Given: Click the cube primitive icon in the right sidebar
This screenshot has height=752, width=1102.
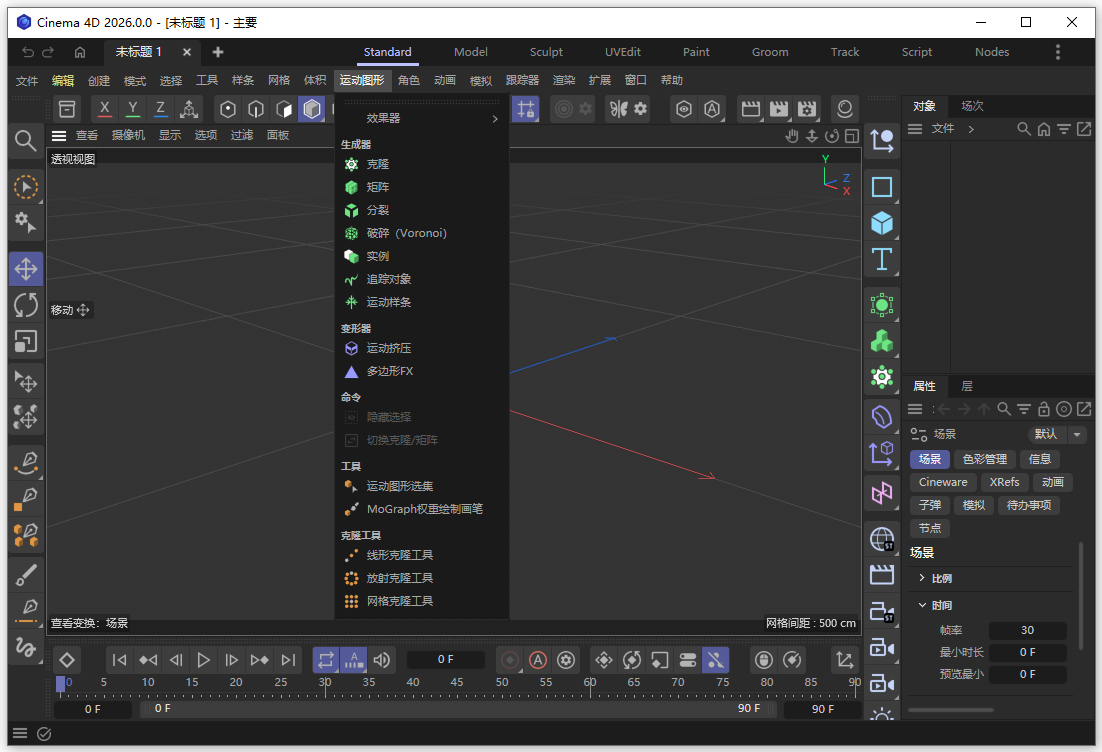Looking at the screenshot, I should pyautogui.click(x=882, y=223).
